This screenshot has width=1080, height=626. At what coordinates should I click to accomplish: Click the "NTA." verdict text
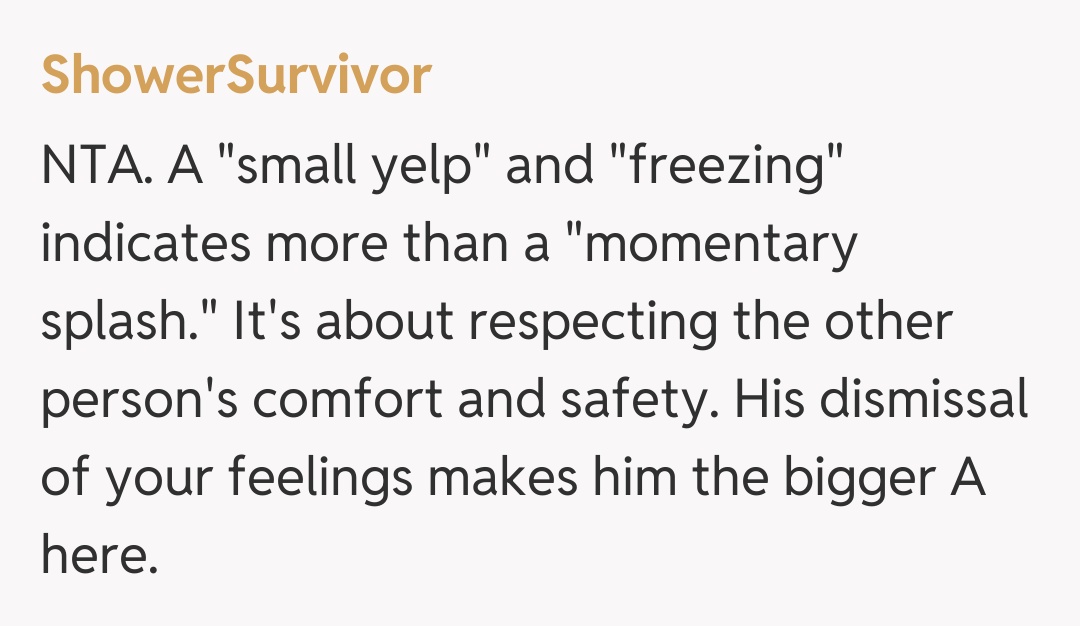[x=96, y=165]
